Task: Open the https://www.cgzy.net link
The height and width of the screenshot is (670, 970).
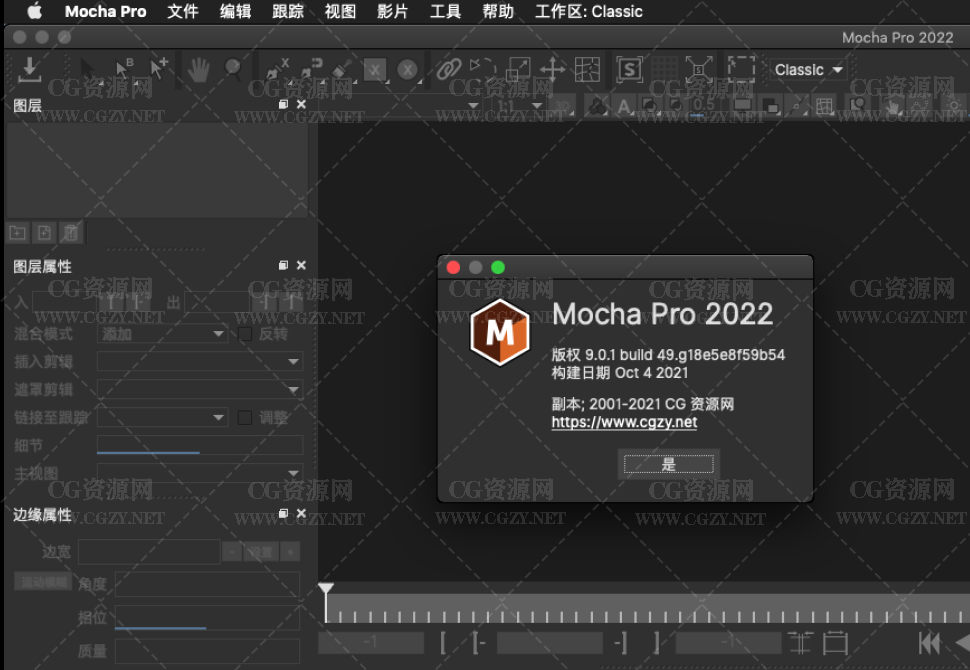Action: coord(624,422)
